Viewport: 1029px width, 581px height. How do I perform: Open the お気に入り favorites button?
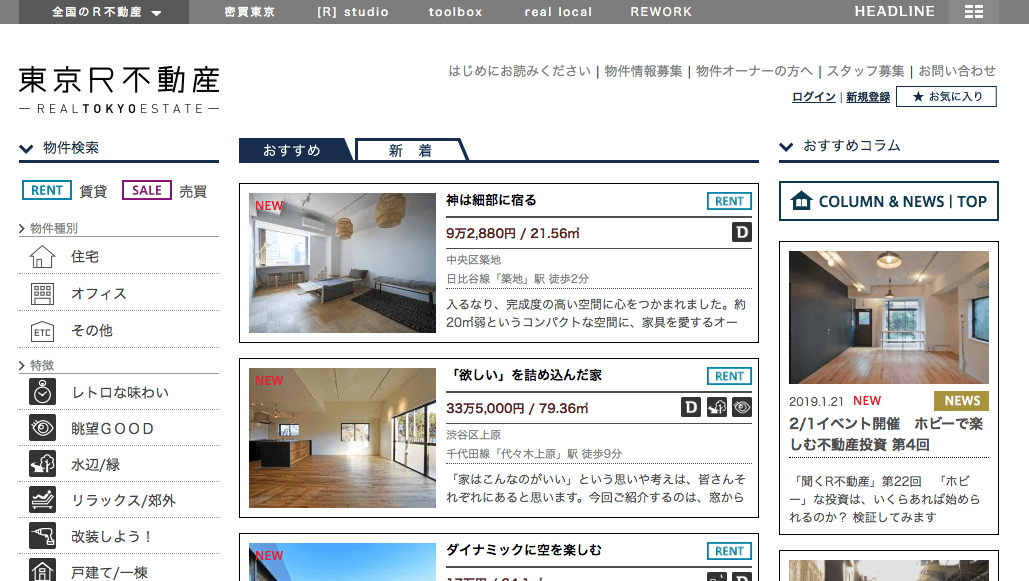(x=946, y=97)
